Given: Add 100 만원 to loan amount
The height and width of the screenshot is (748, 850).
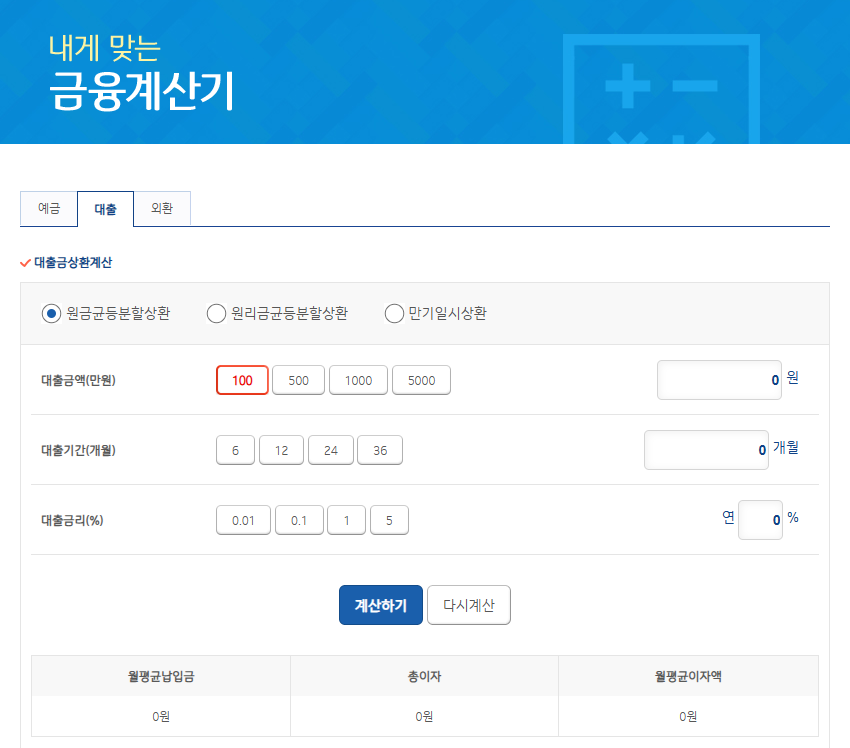Looking at the screenshot, I should [x=242, y=380].
